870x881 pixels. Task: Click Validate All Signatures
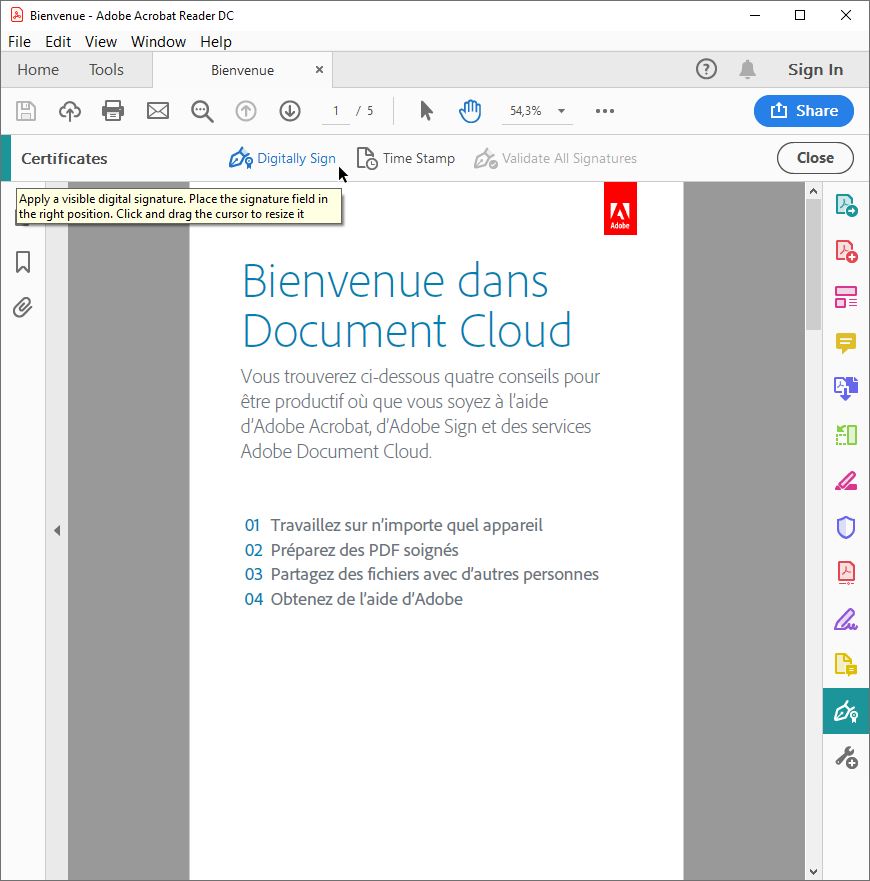(x=555, y=158)
